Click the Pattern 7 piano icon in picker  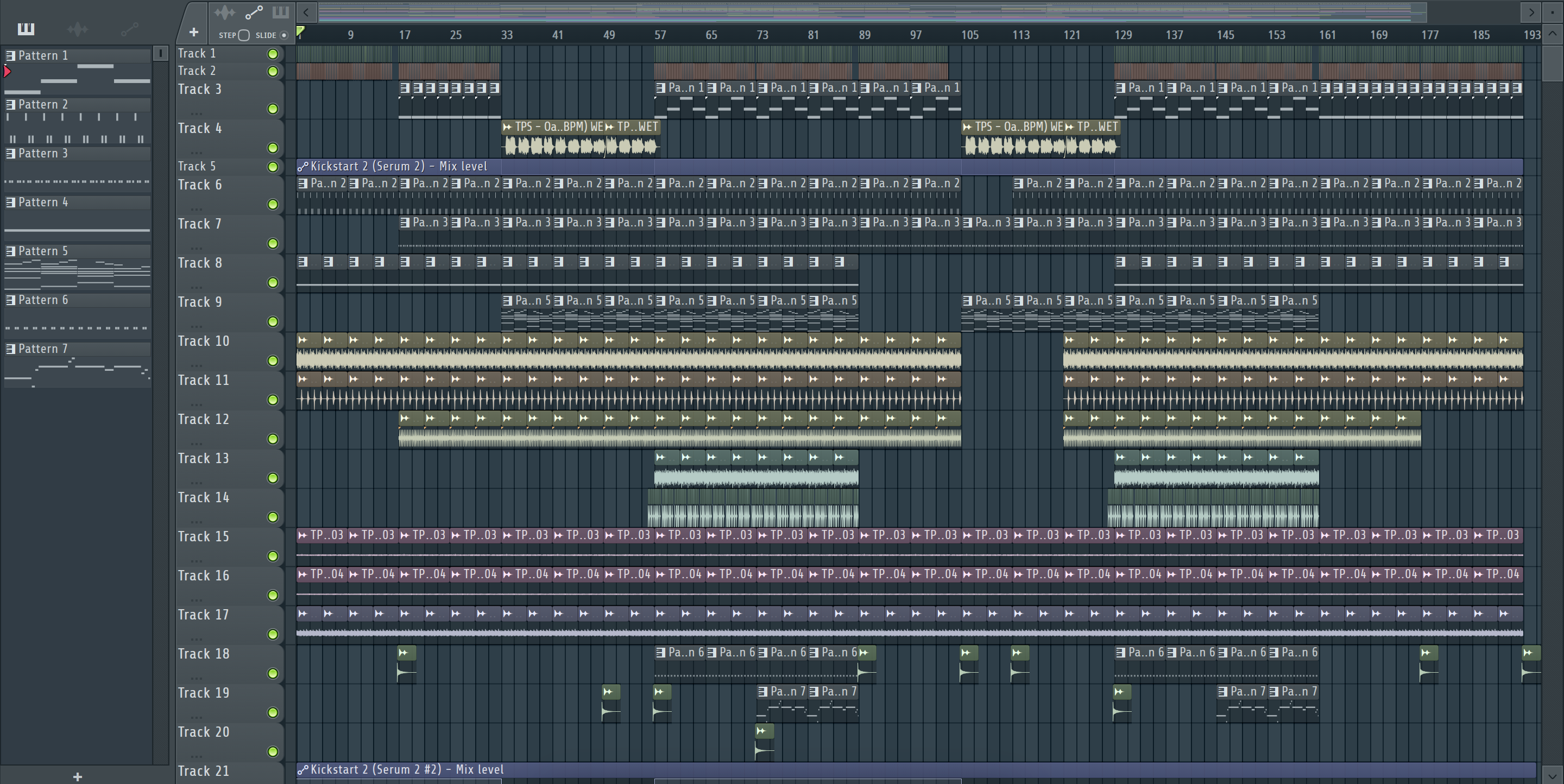(x=10, y=349)
